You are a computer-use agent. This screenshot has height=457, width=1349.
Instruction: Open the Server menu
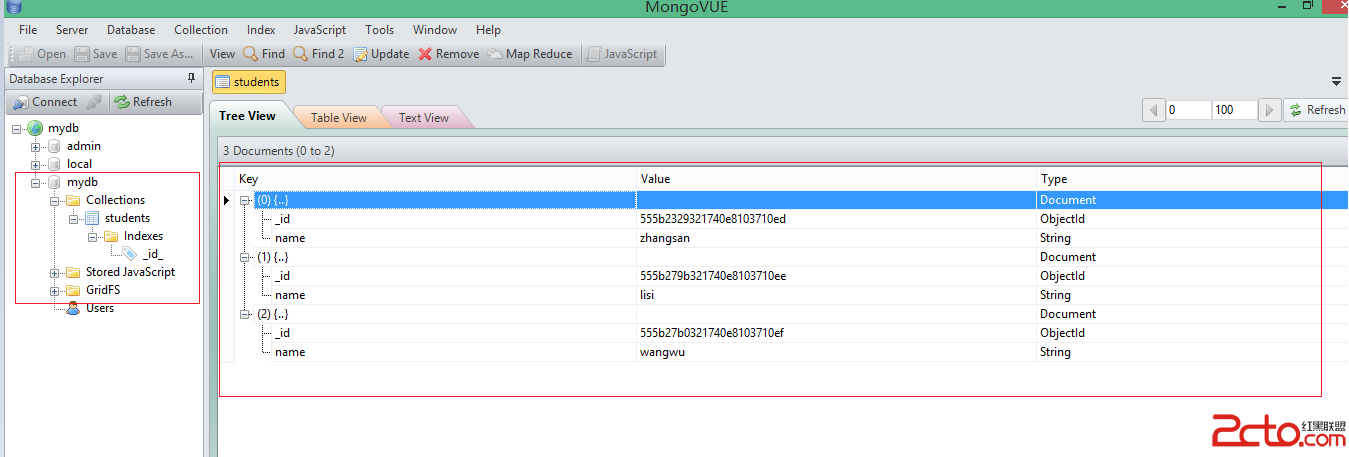click(x=72, y=30)
